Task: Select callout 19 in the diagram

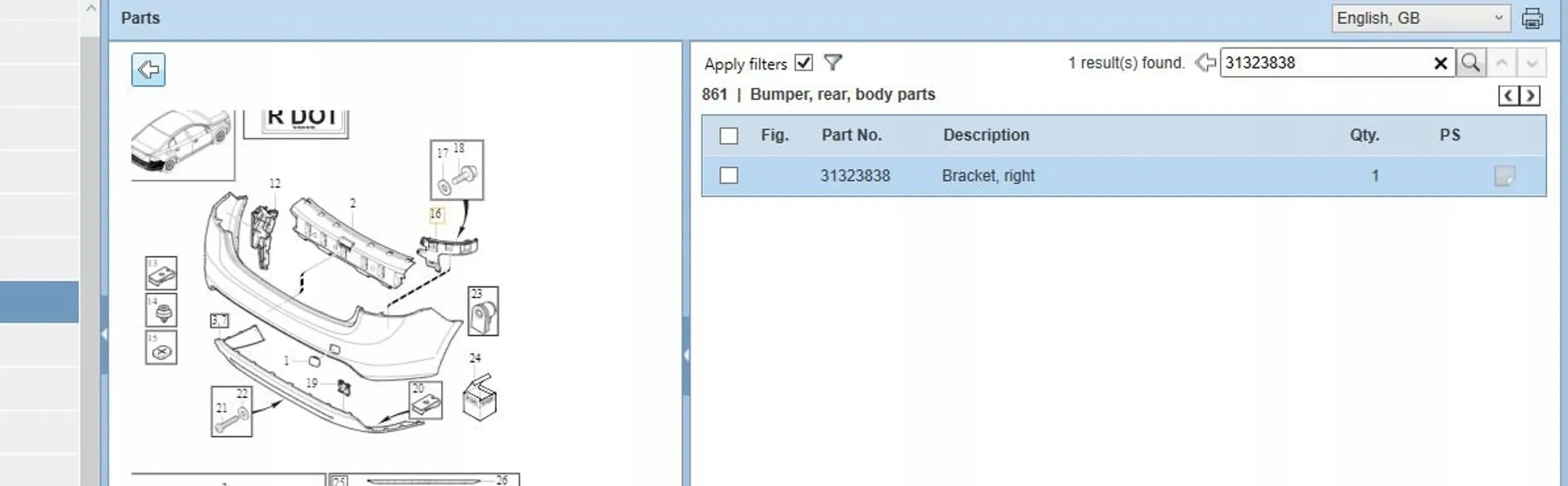Action: click(312, 383)
